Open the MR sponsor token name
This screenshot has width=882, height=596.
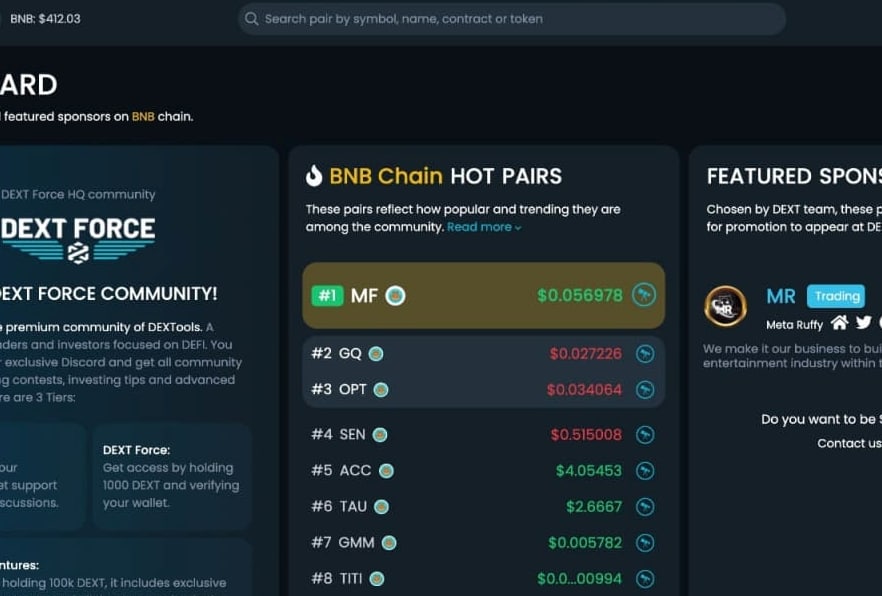(x=781, y=296)
